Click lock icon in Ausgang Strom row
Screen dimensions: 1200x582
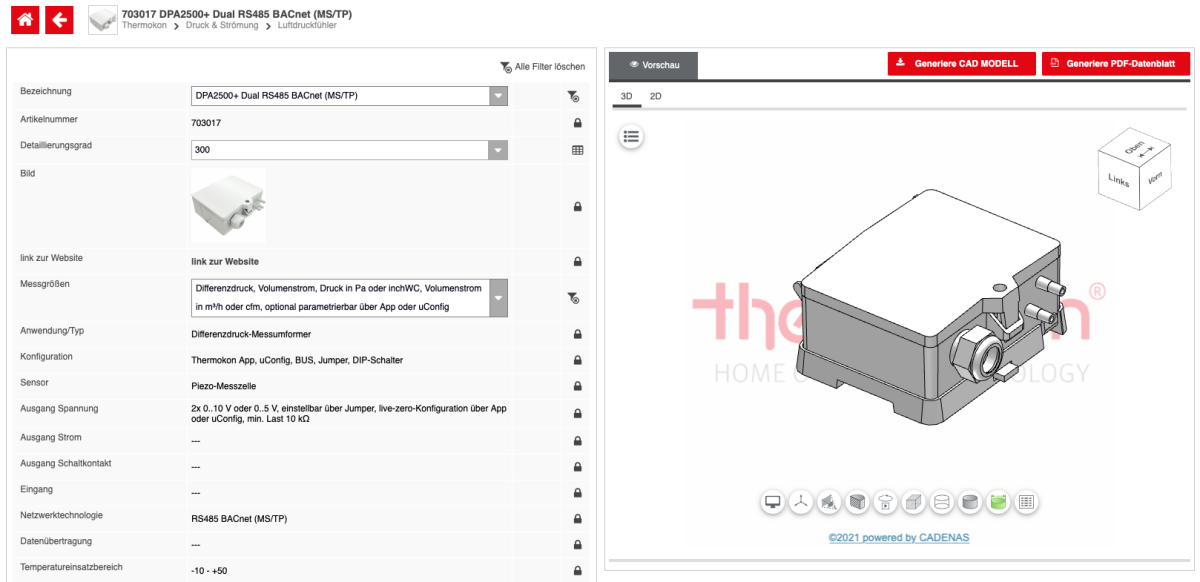(578, 441)
